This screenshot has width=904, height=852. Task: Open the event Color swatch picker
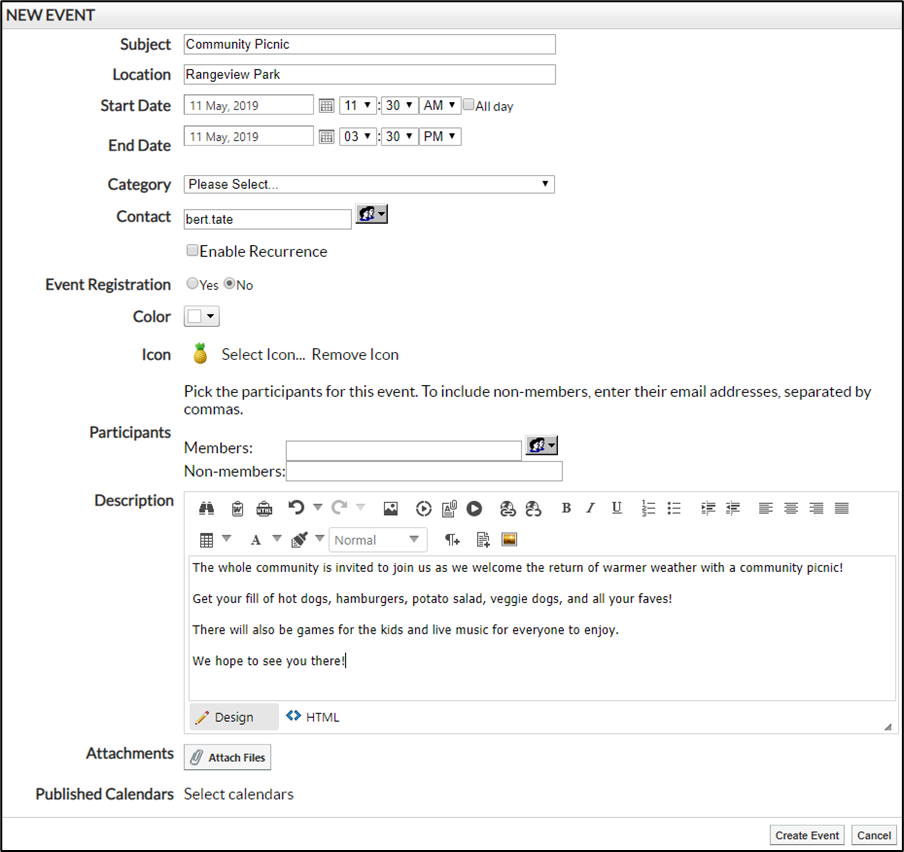click(201, 317)
